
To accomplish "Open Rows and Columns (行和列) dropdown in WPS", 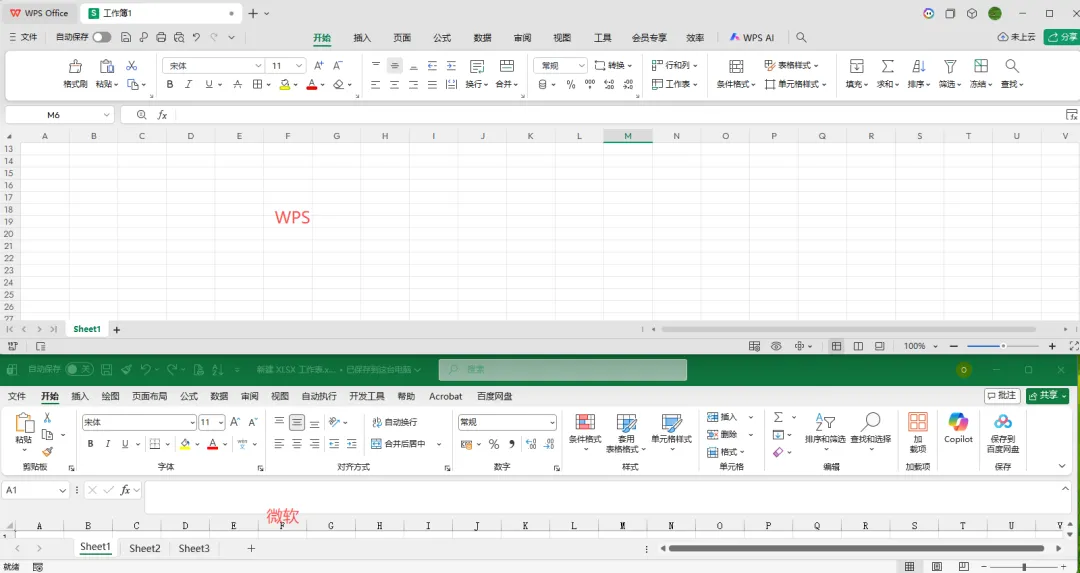I will 675,65.
